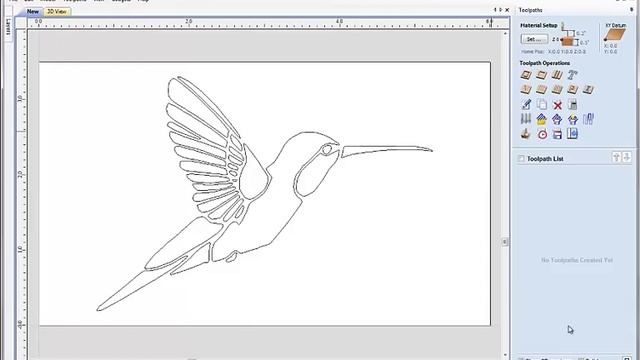640x360 pixels.
Task: Click the floppy disk Save toolpaths icon
Action: point(557,134)
